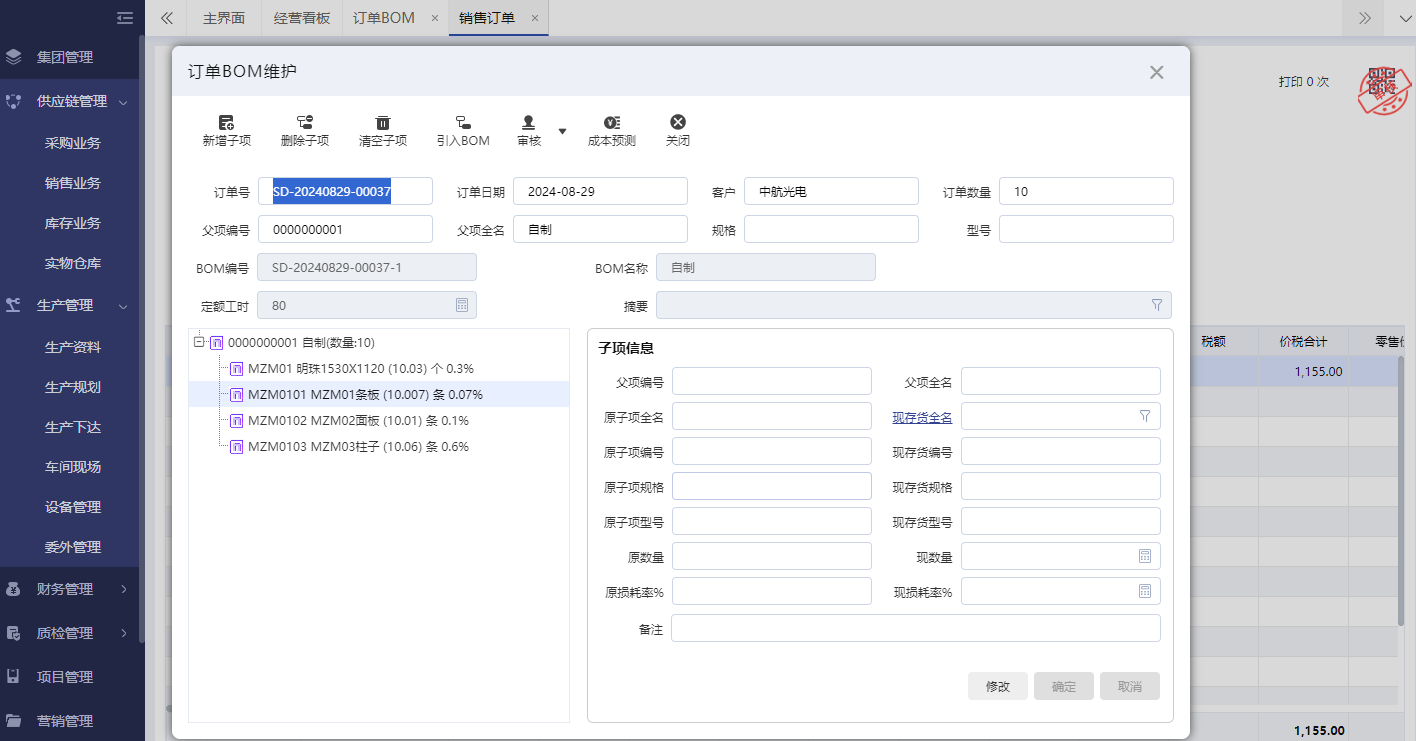
Task: Open the filter icon beside 摘要 field
Action: click(x=1156, y=305)
